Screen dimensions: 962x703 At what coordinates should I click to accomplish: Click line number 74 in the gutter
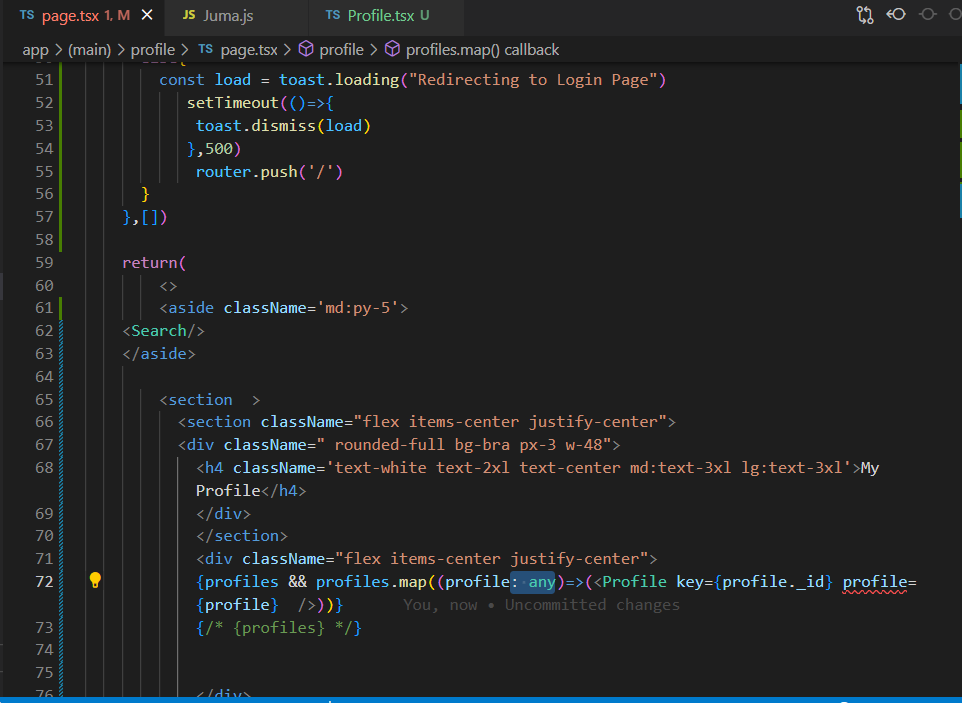coord(44,650)
